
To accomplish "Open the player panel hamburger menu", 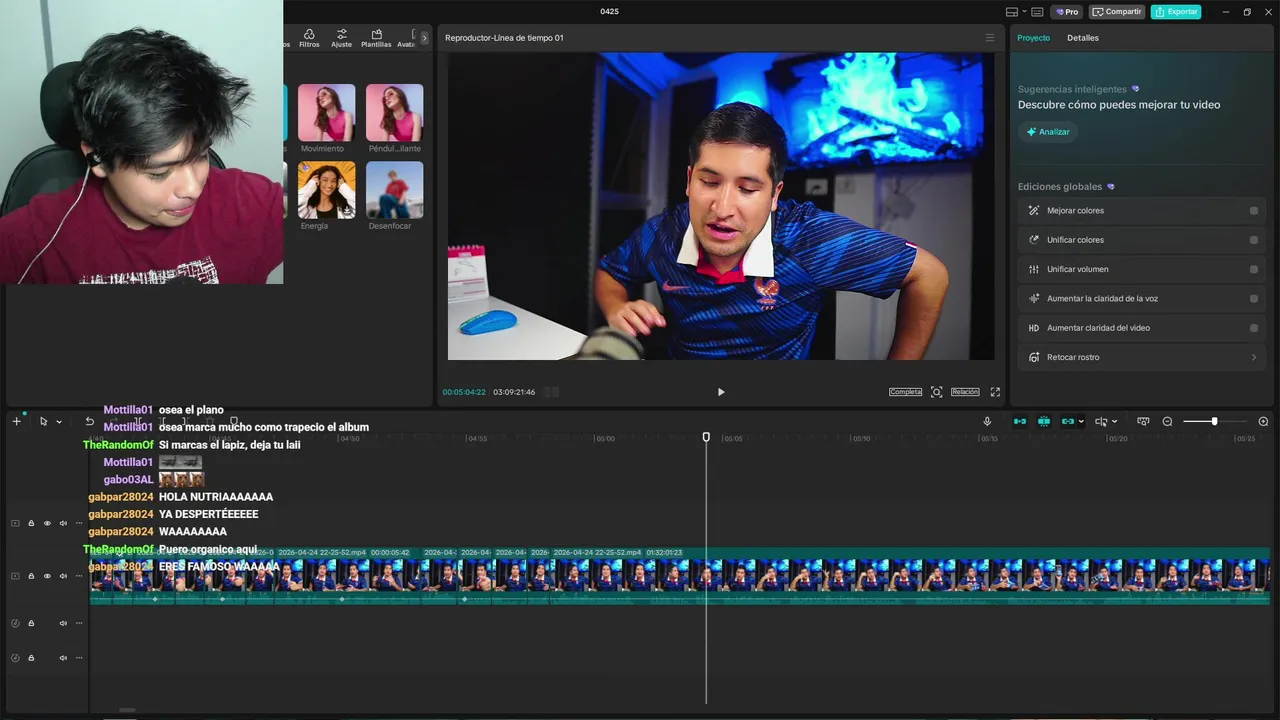I will coord(990,38).
